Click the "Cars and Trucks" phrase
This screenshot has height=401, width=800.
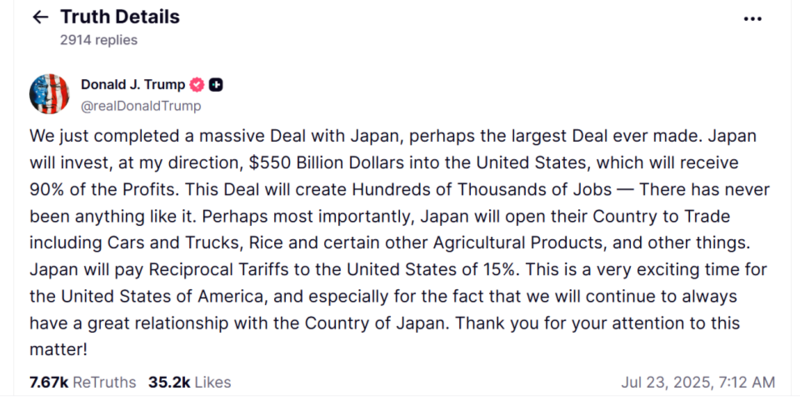(x=173, y=242)
